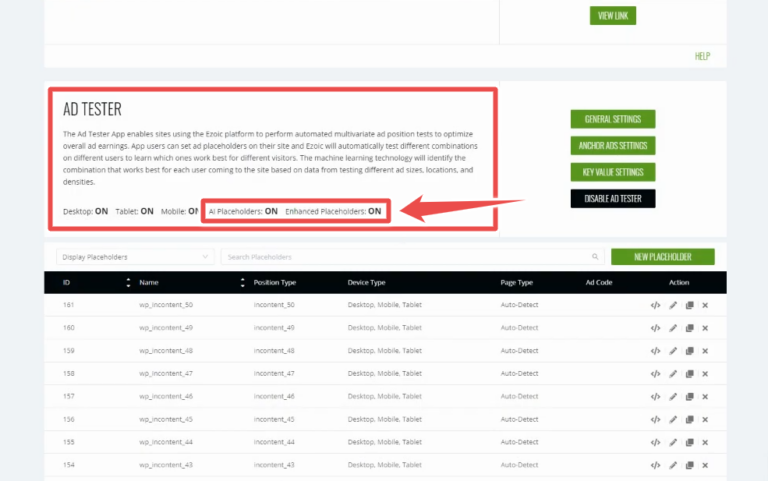This screenshot has height=481, width=768.
Task: Click the search magnifier icon in placeholders search
Action: pyautogui.click(x=595, y=257)
